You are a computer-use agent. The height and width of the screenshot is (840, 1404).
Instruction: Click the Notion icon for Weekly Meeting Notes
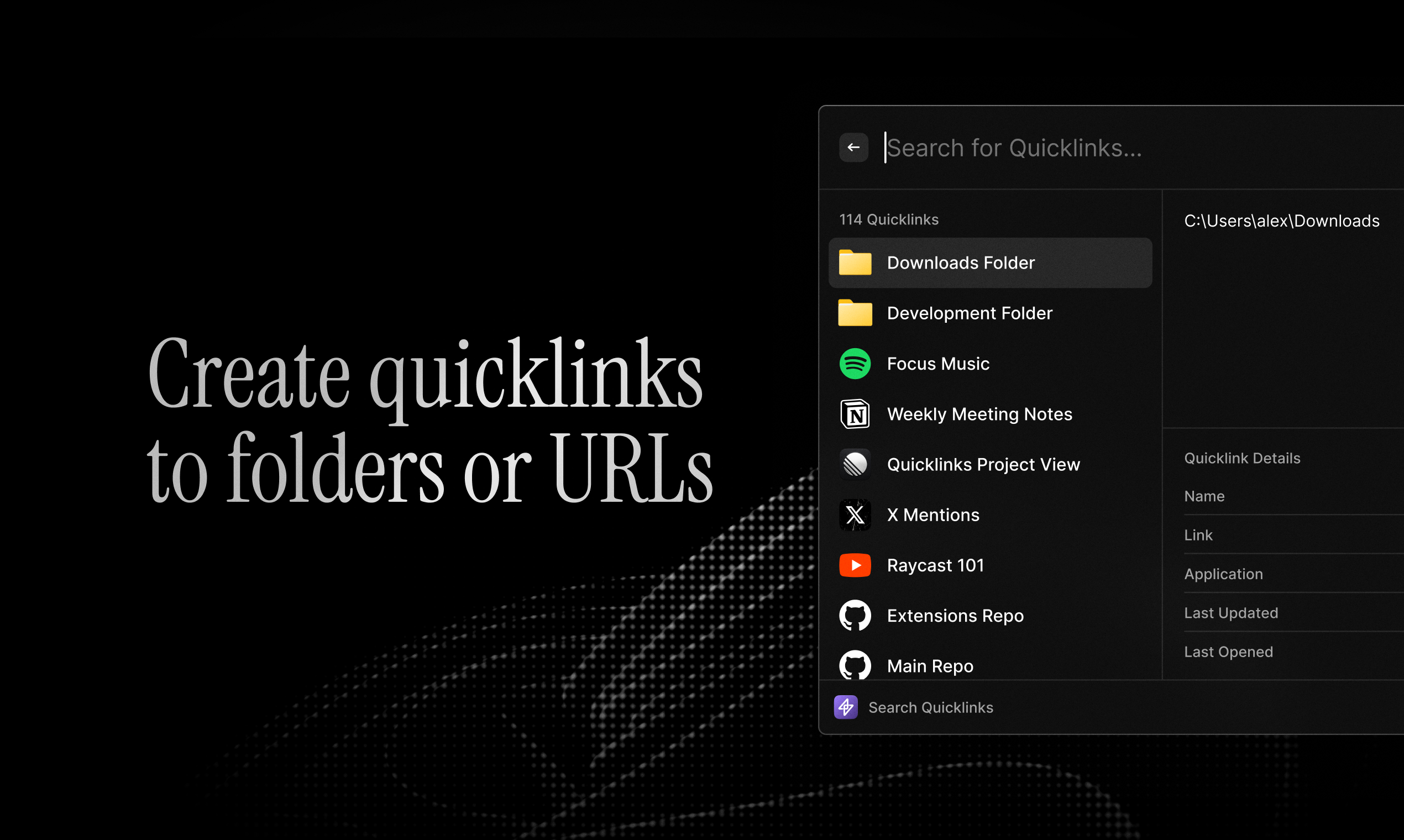[855, 414]
